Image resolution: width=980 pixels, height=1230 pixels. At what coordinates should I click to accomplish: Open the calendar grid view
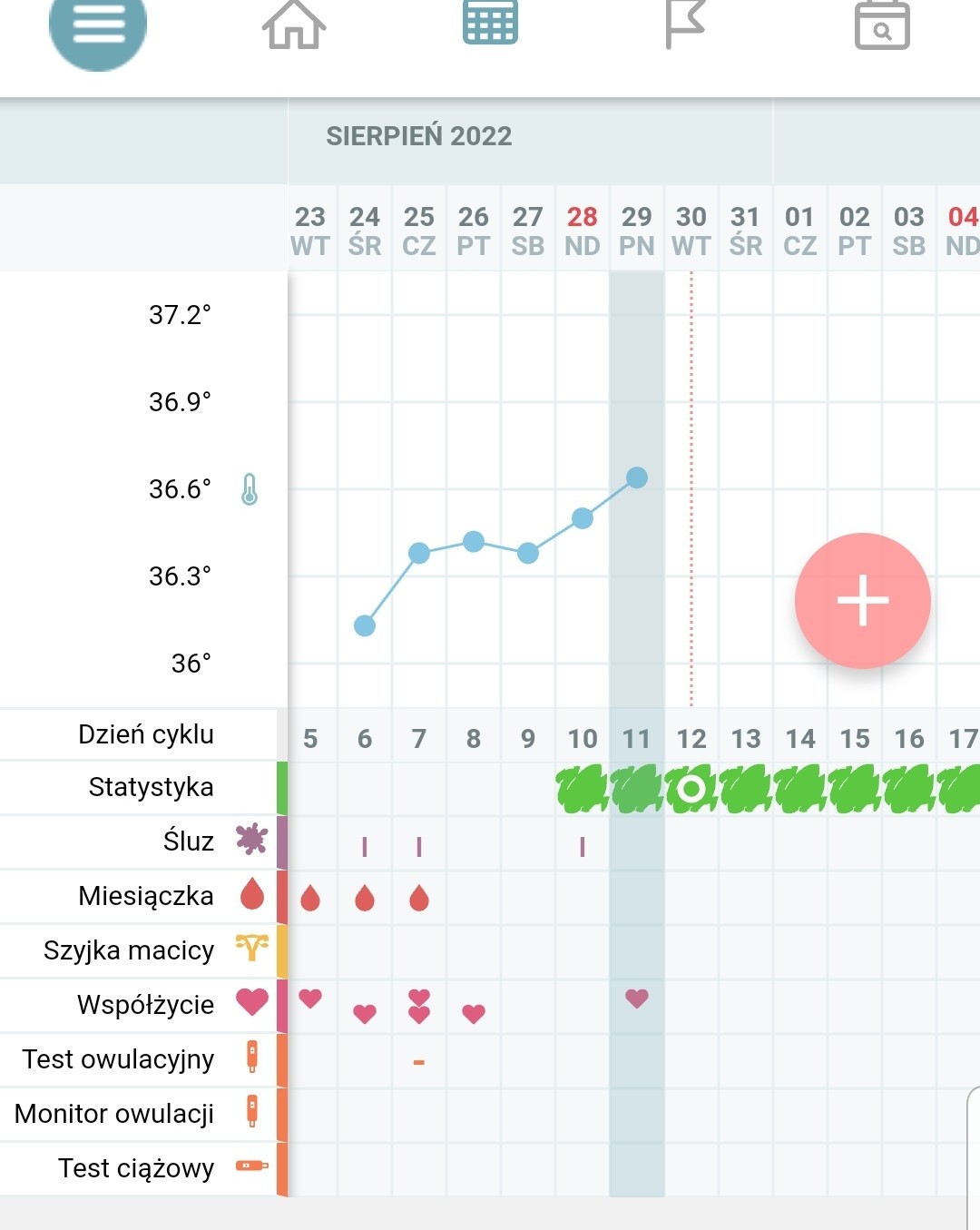tap(490, 23)
